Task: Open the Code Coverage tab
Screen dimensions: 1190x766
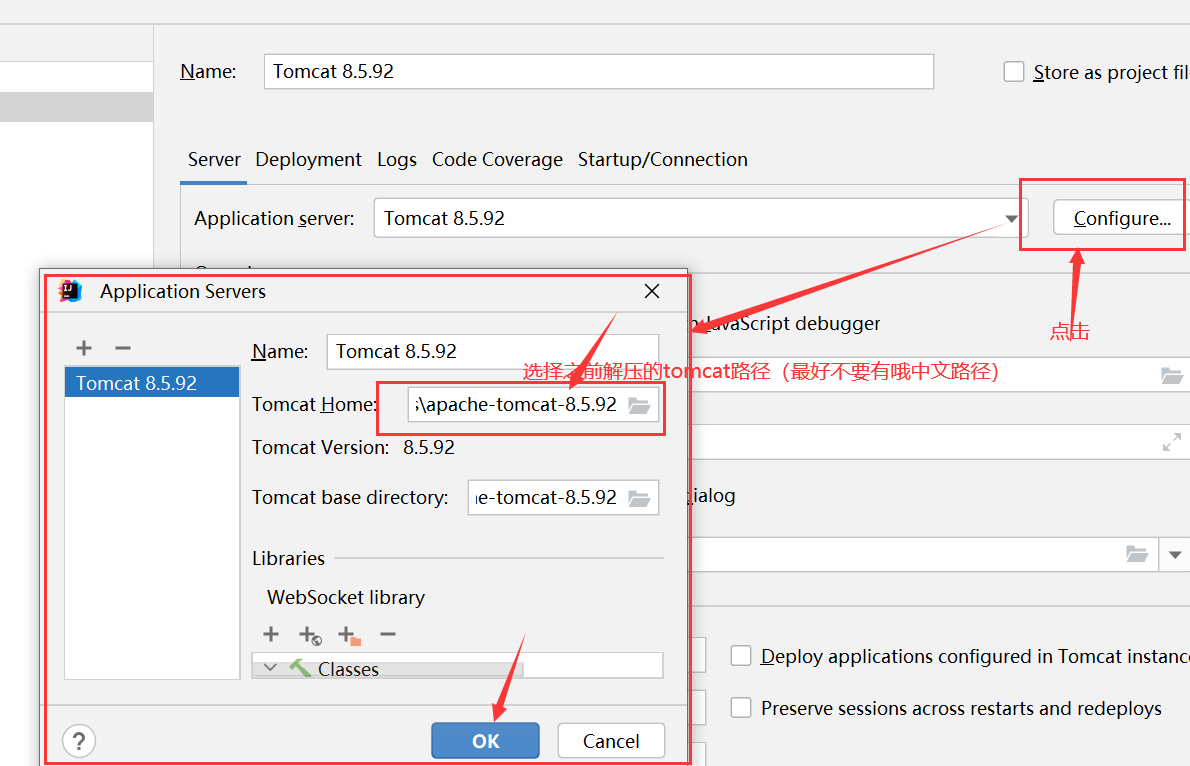Action: (497, 159)
